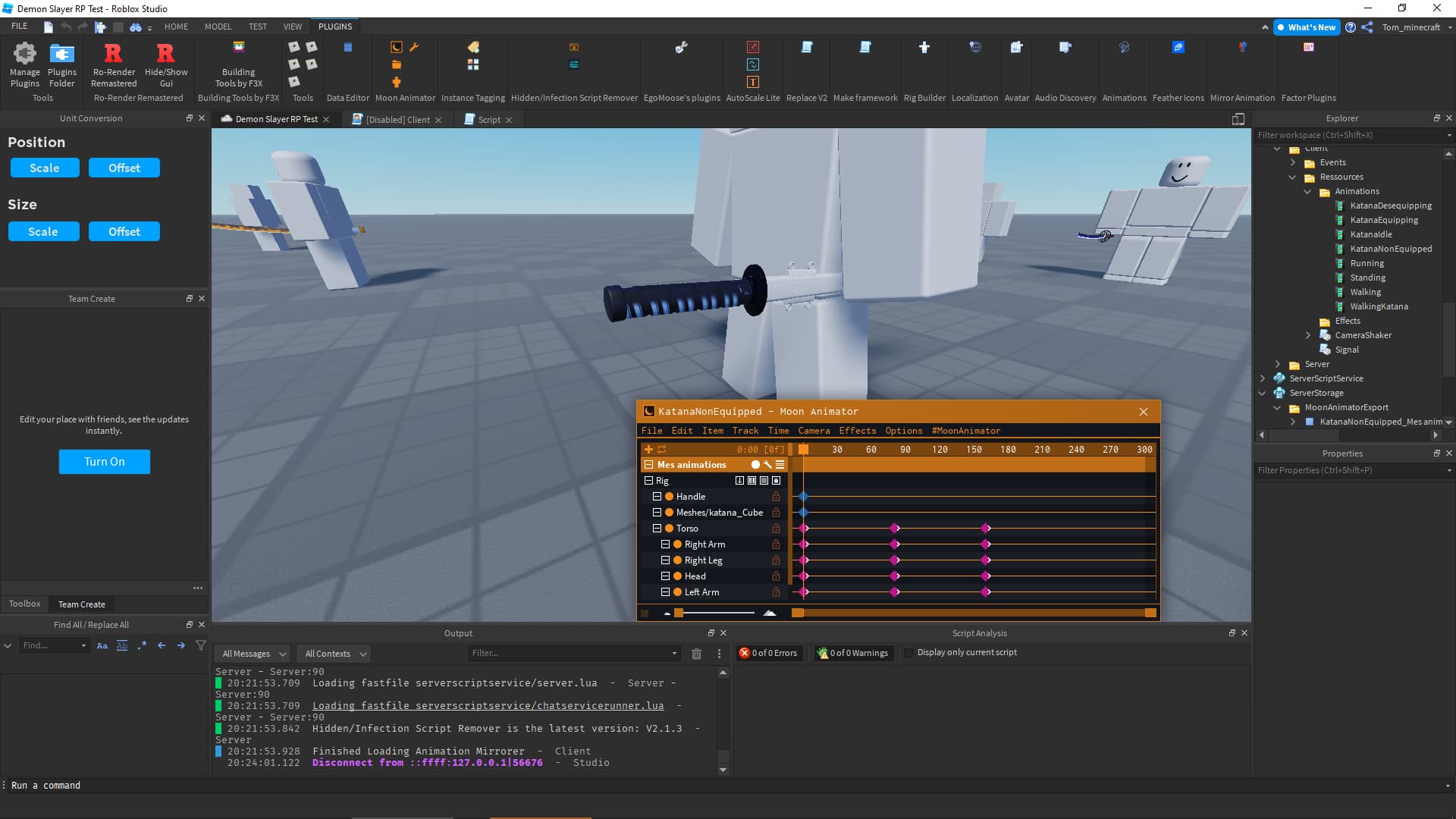Toggle the lock on the Handle track
The width and height of the screenshot is (1456, 819).
pos(776,497)
